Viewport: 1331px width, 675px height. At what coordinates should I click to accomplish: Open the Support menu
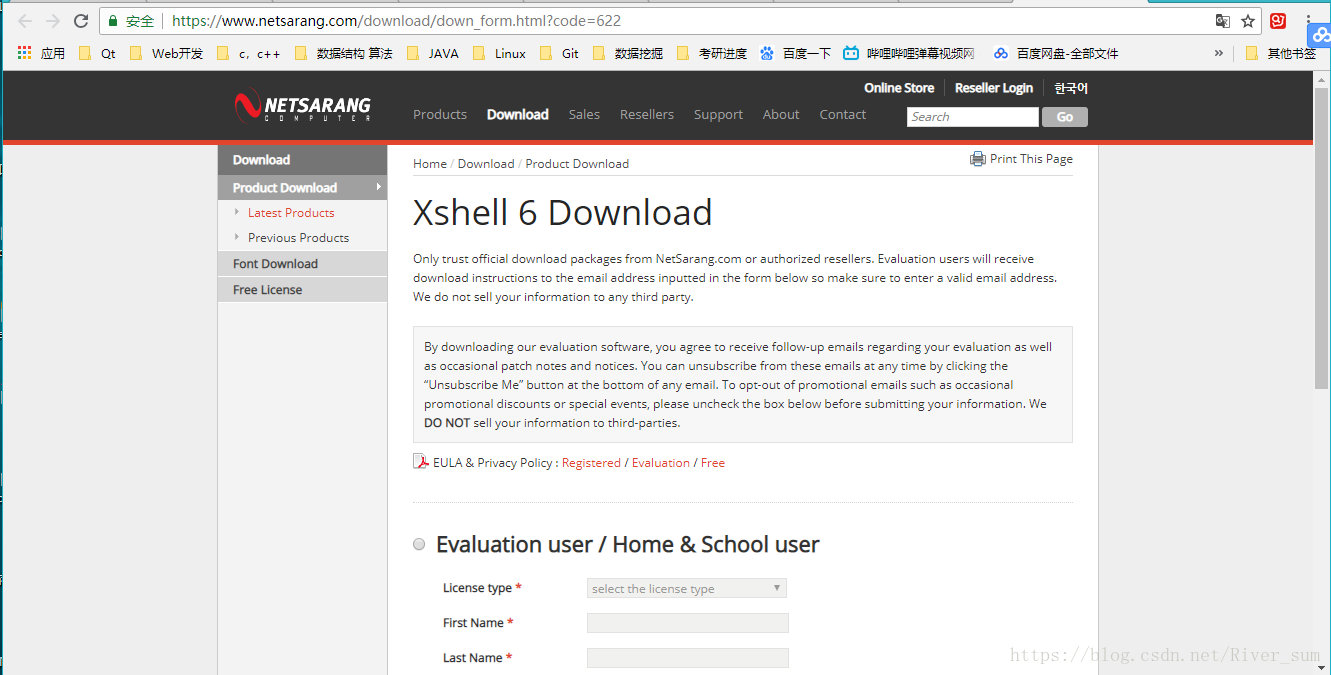pos(718,114)
